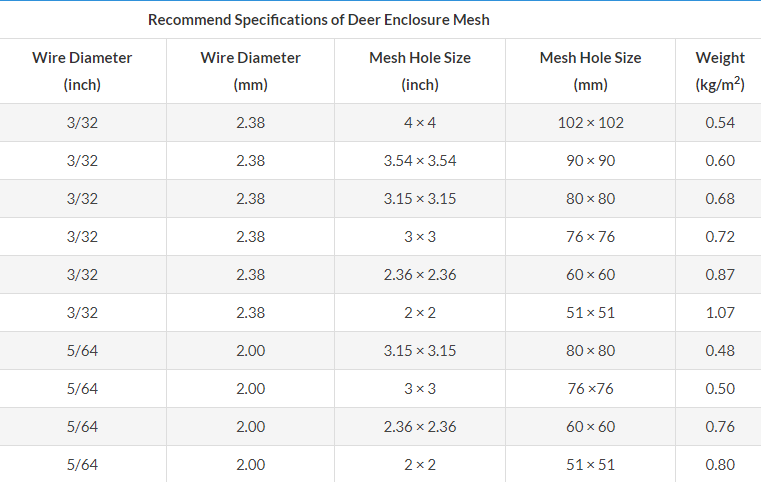Click the 0.54 weight value
Viewport: 761px width, 482px height.
tap(720, 123)
